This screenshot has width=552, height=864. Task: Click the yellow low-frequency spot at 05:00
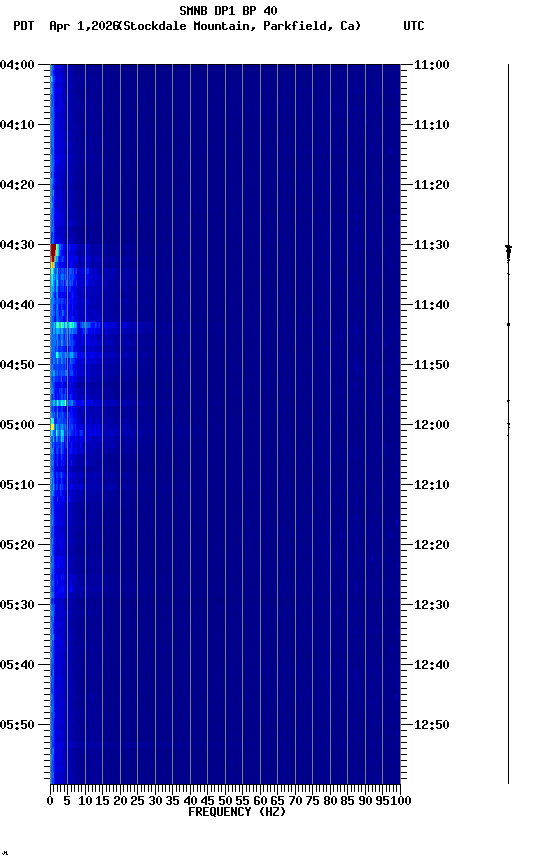52,425
